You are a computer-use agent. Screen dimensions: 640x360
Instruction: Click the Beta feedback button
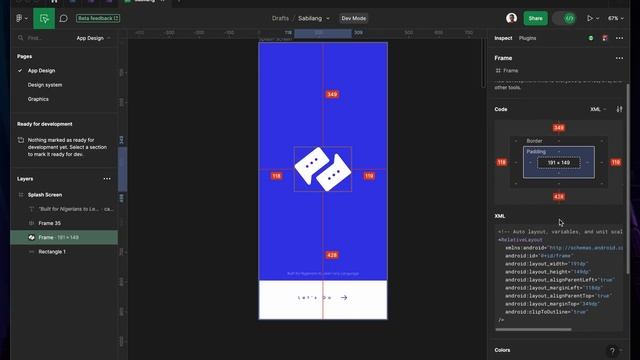(x=98, y=18)
